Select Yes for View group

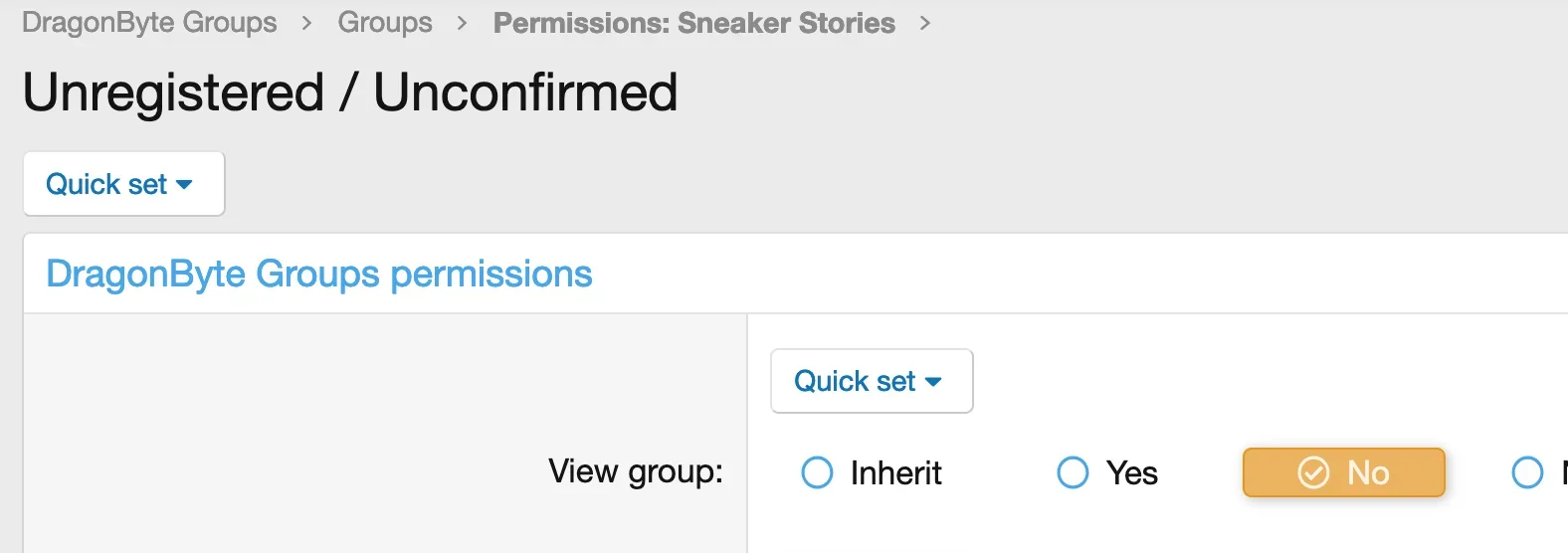coord(1107,472)
